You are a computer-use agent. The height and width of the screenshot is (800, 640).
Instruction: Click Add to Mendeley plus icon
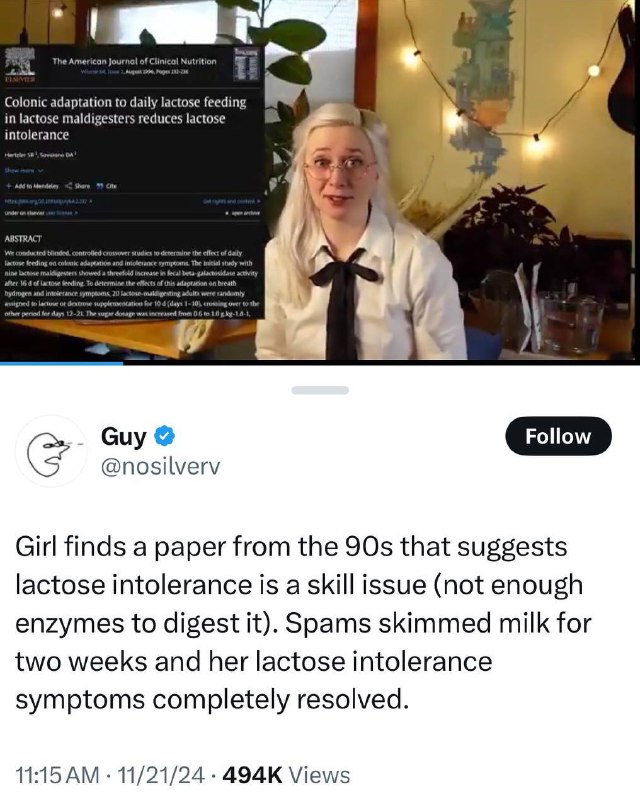(x=9, y=186)
